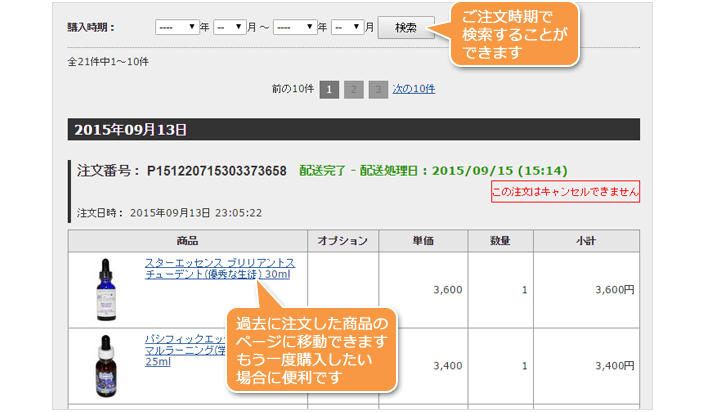The width and height of the screenshot is (705, 412).
Task: Open the start year dropdown
Action: 177,27
